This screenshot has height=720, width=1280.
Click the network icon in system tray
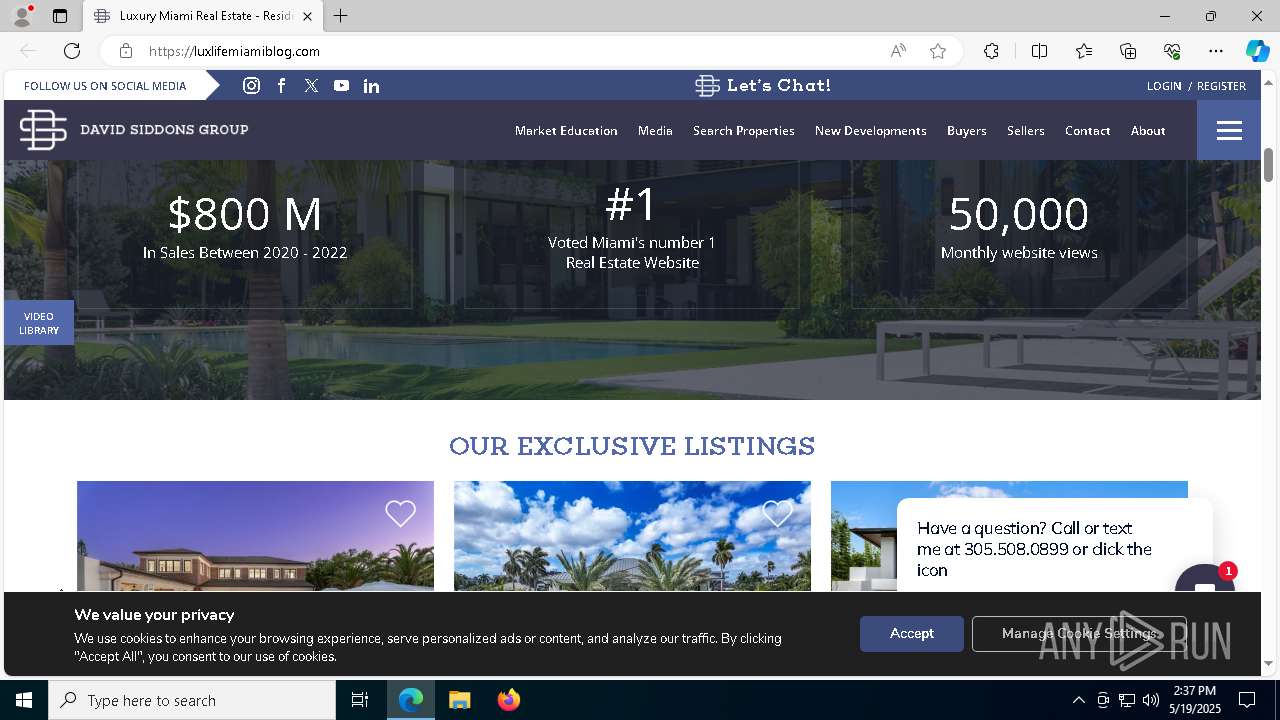1127,700
